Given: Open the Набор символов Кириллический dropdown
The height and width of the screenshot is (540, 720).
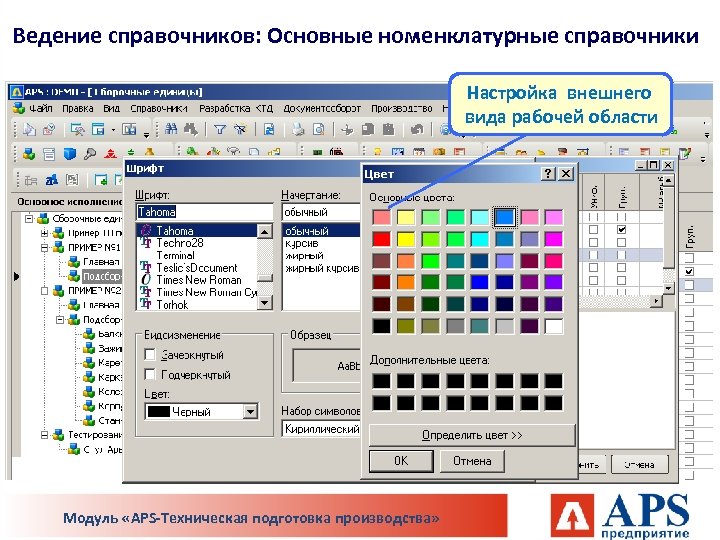Looking at the screenshot, I should point(321,429).
